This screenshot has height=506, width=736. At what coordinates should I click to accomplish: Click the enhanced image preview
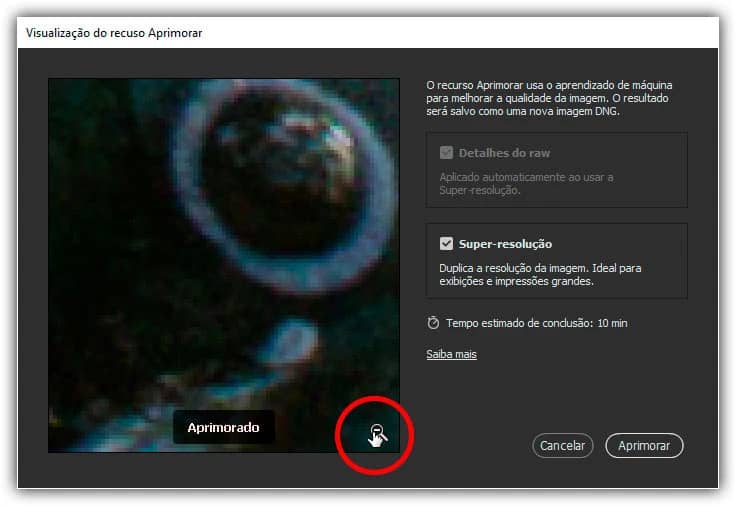tap(224, 265)
